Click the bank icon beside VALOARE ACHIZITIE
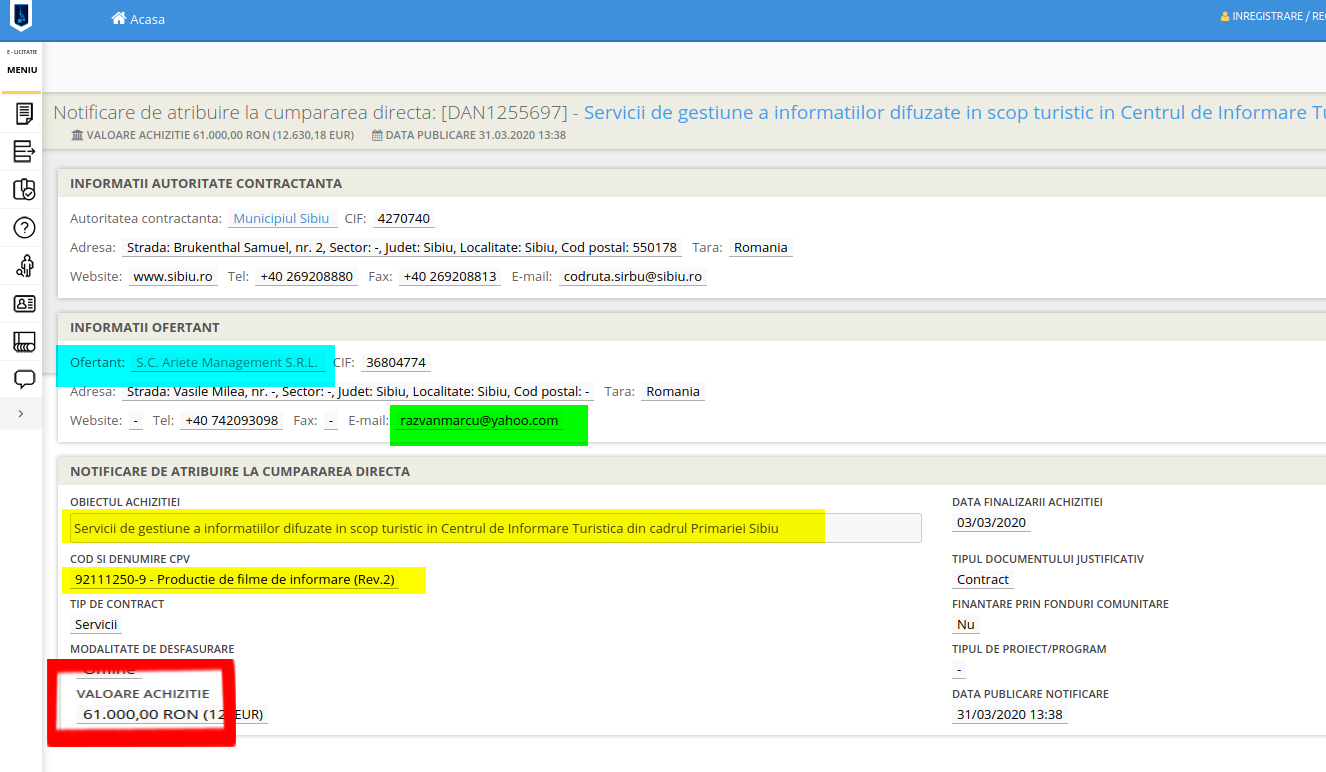This screenshot has width=1326, height=772. tap(77, 135)
